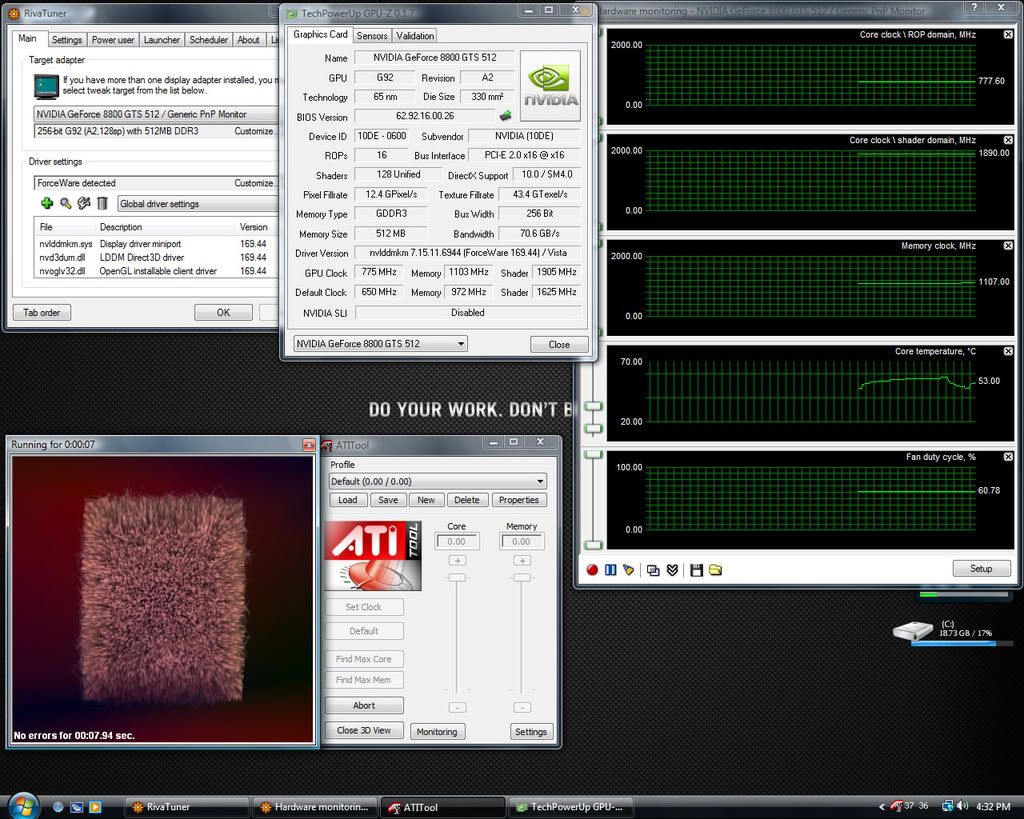Click the Memory clock value field in ATITool
Screen dimensions: 1024x819
[x=521, y=541]
